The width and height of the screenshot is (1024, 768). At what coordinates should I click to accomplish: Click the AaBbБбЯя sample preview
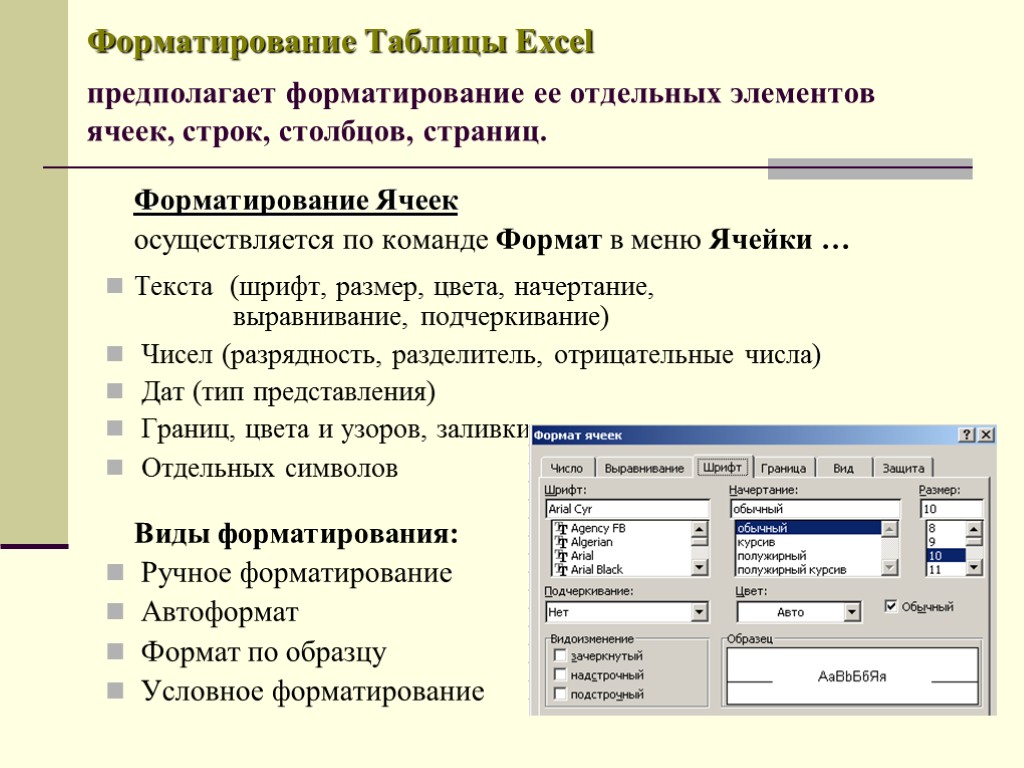pos(852,677)
